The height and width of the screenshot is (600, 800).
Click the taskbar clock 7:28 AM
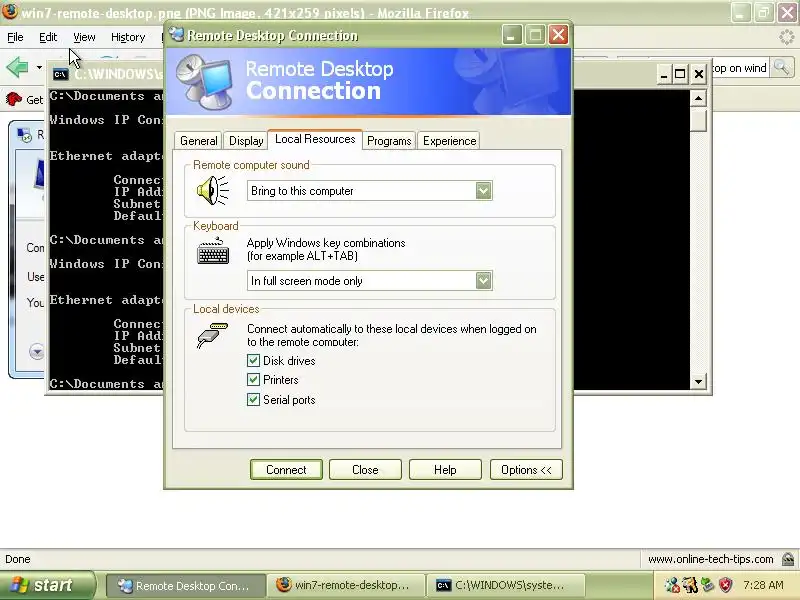[x=763, y=585]
